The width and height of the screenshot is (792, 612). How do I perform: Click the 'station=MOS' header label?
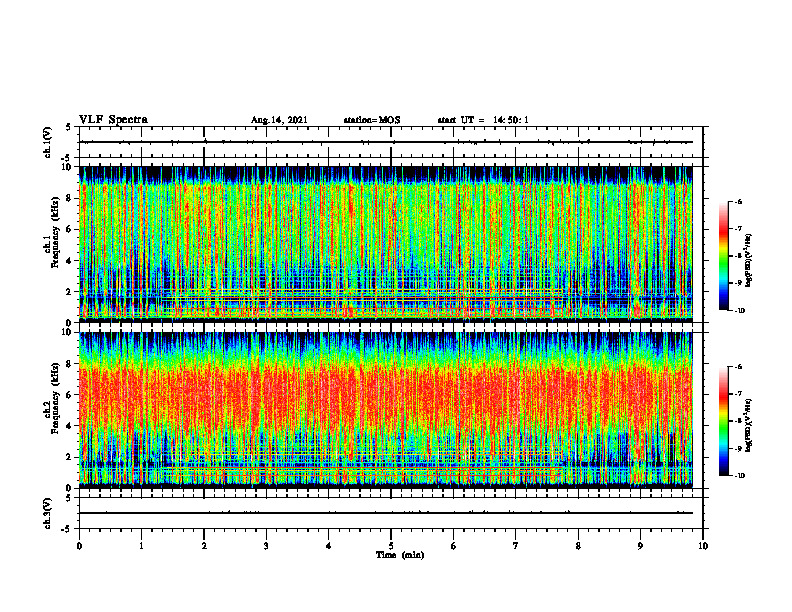(x=372, y=120)
